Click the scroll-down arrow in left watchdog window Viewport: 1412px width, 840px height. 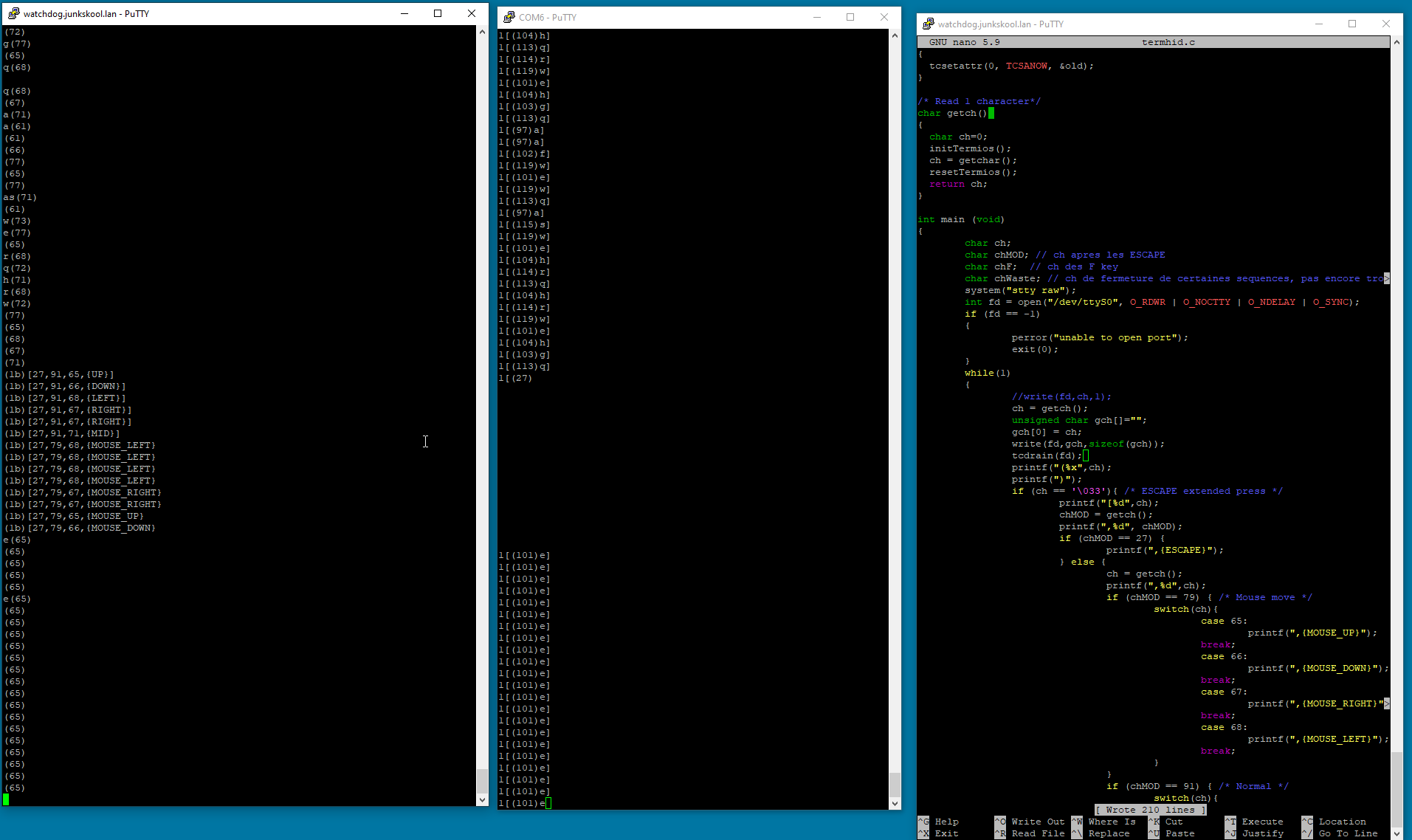pyautogui.click(x=482, y=799)
